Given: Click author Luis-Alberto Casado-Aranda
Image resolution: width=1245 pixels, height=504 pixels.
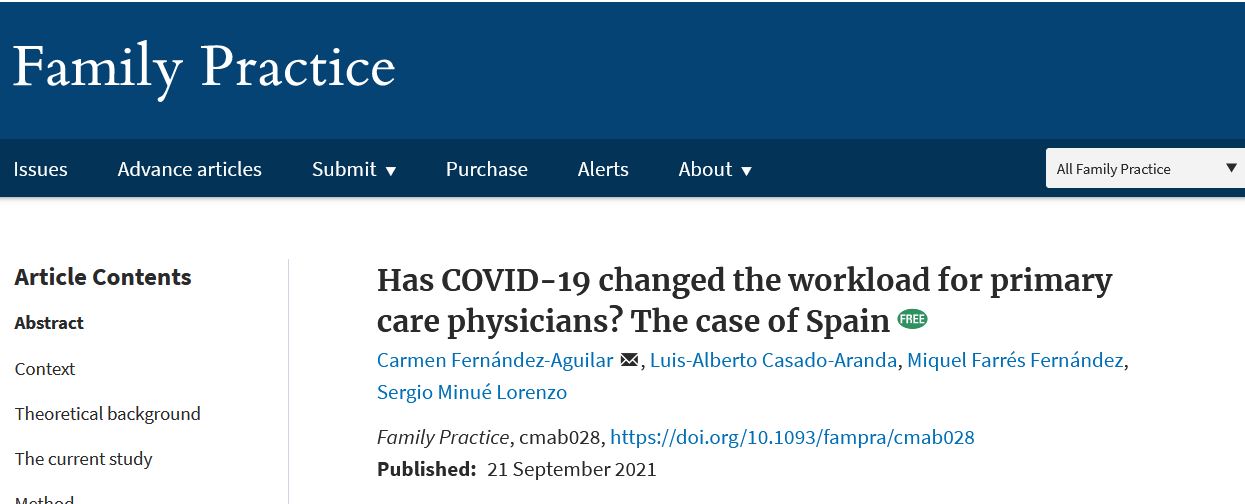Looking at the screenshot, I should point(774,360).
